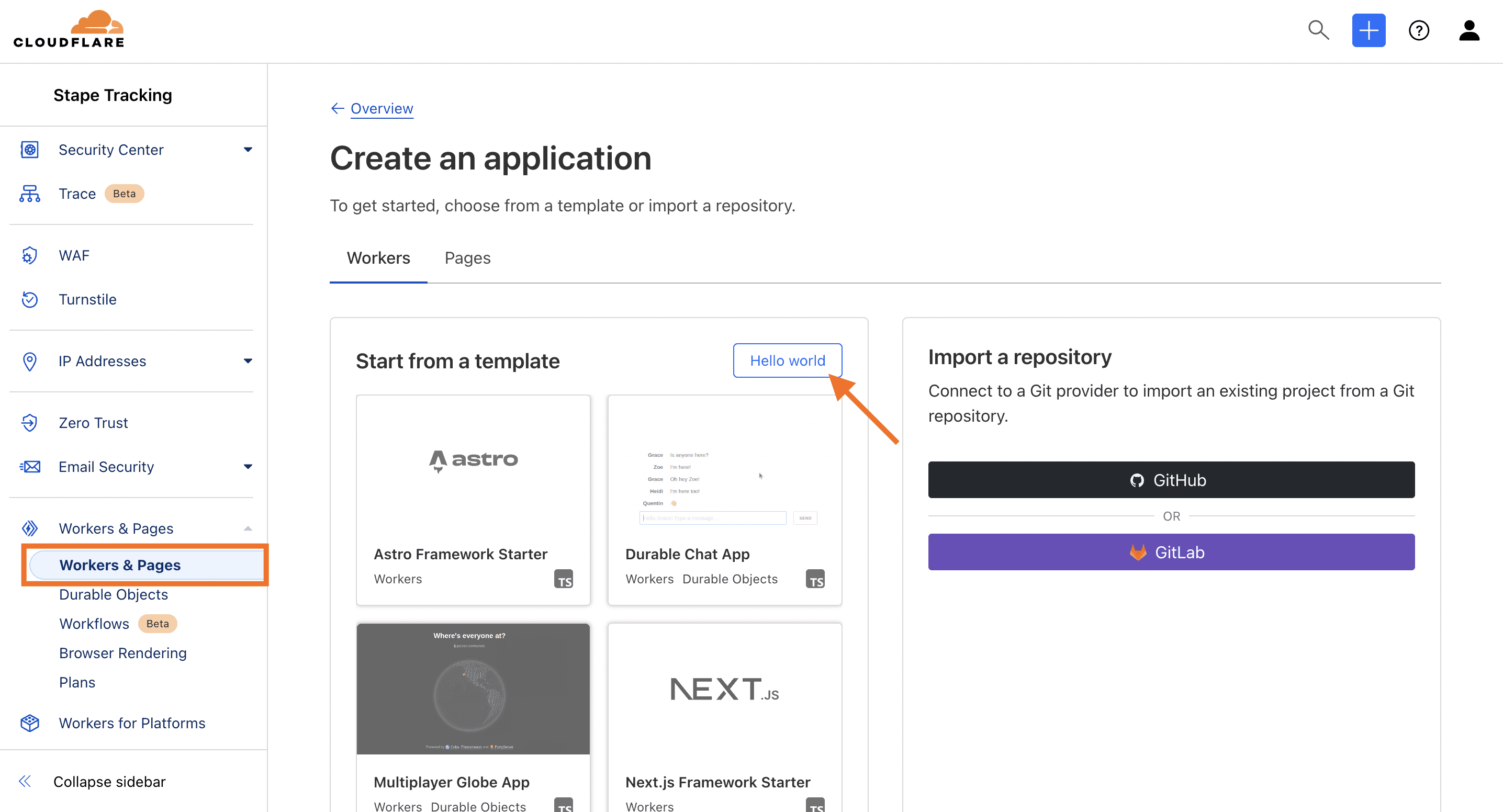
Task: Open Workflows submenu item
Action: click(94, 623)
